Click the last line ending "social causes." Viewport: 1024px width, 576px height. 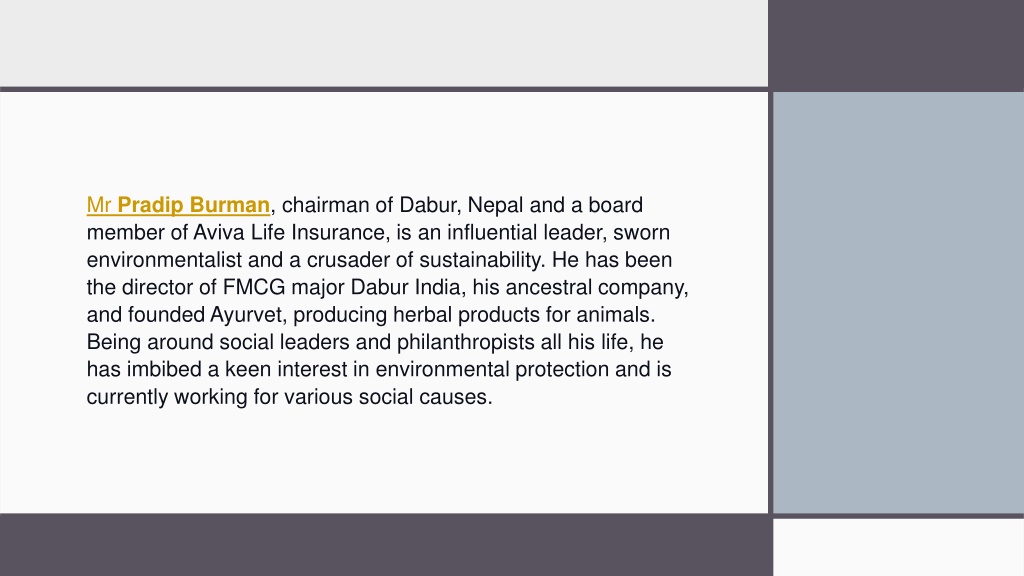tap(289, 397)
